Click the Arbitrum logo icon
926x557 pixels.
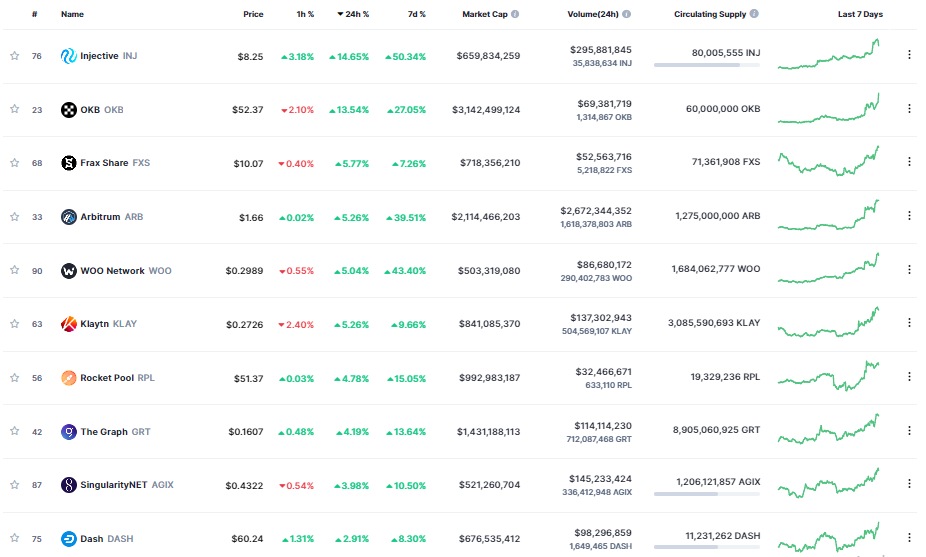(69, 217)
